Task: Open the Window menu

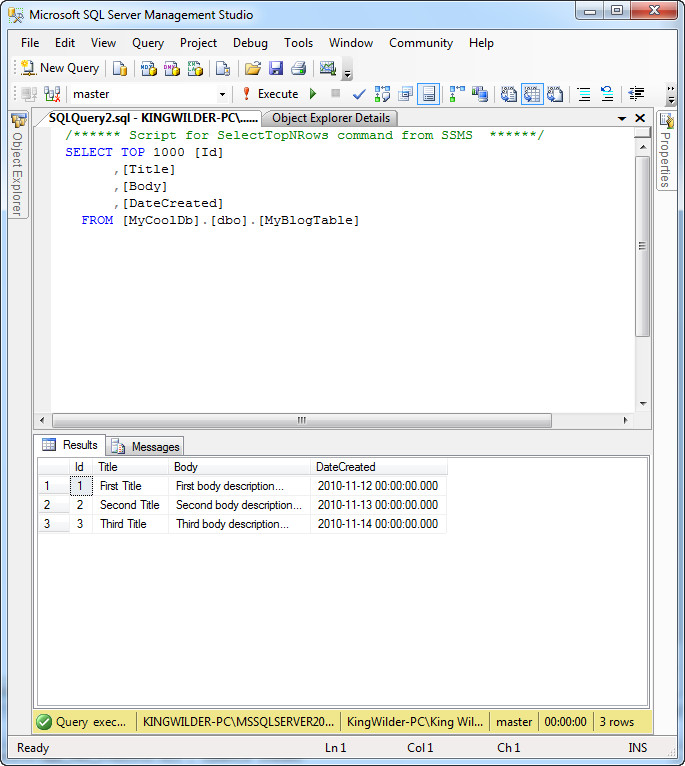Action: click(x=351, y=43)
